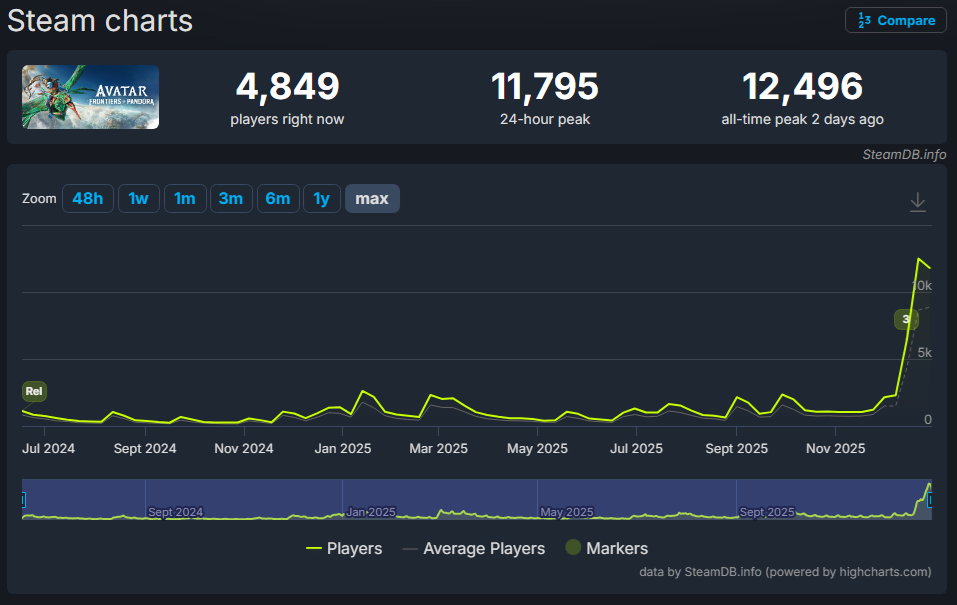Click the 10k y-axis label
The height and width of the screenshot is (605, 957).
coord(922,286)
